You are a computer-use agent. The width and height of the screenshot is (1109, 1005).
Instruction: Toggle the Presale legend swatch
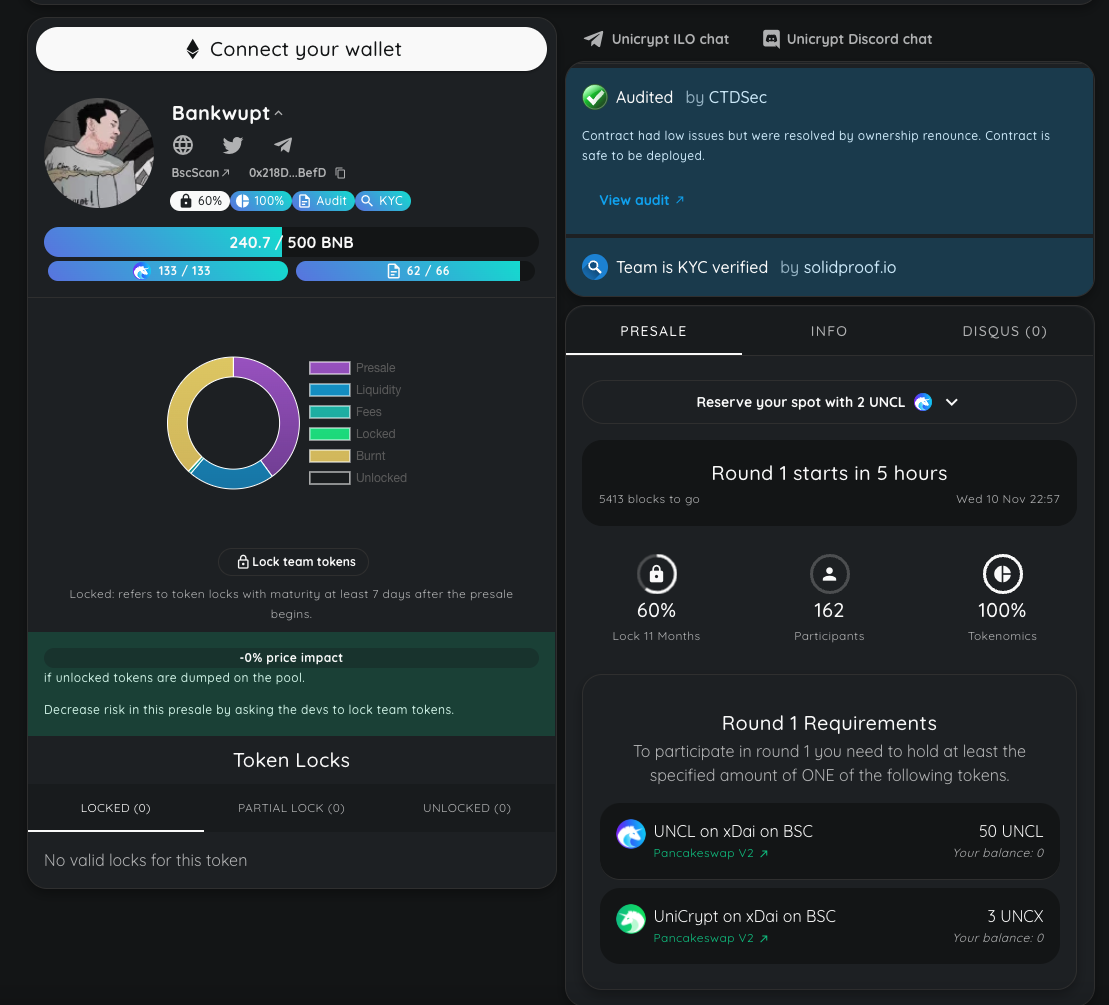tap(329, 368)
